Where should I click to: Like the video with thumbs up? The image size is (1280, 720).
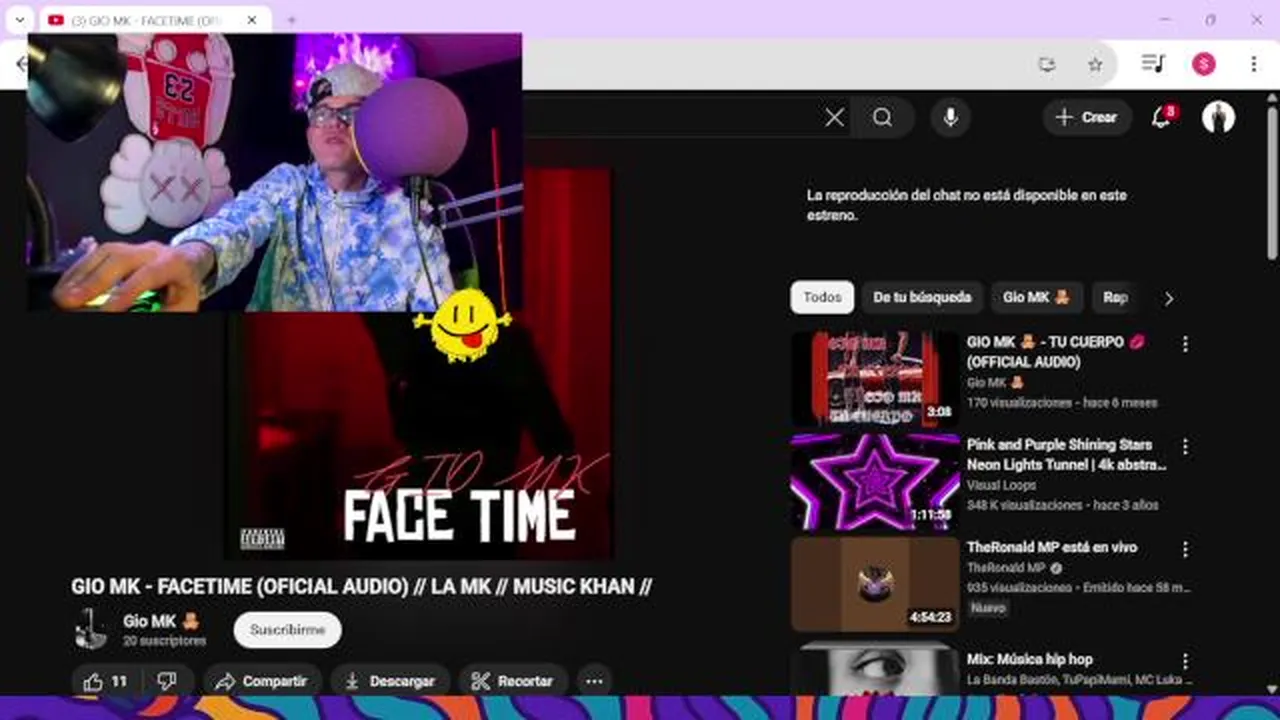tap(105, 681)
